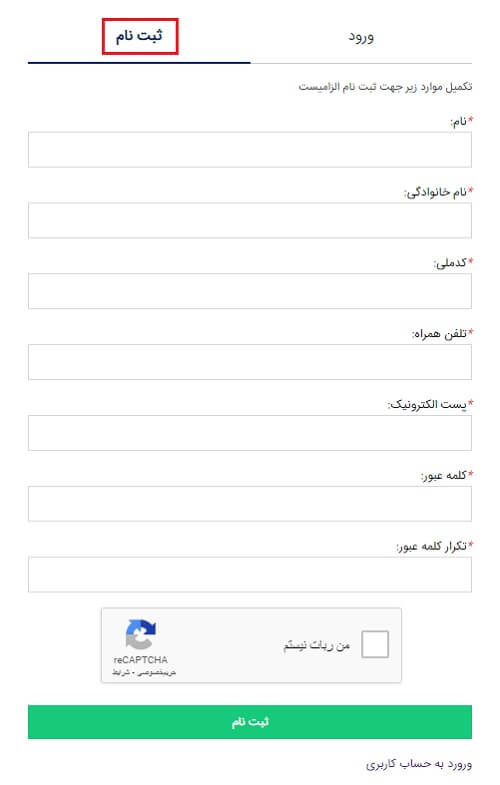Focus the پست الکترونیک email field

click(x=250, y=433)
